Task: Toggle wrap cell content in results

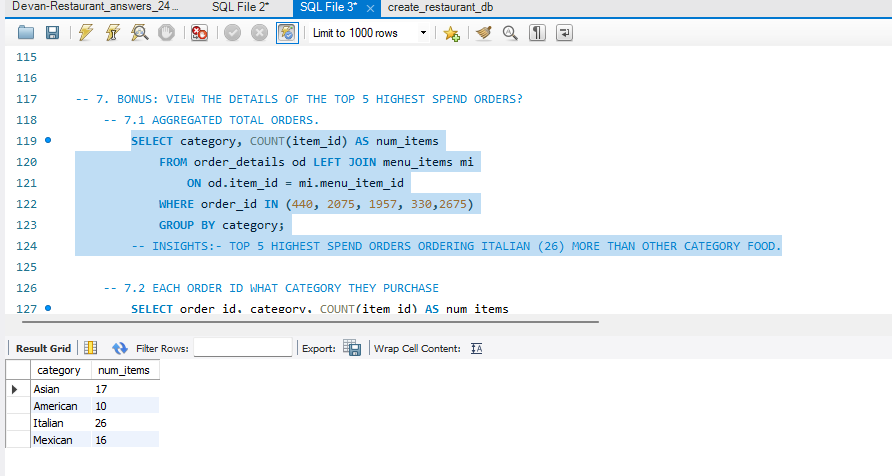Action: [477, 348]
